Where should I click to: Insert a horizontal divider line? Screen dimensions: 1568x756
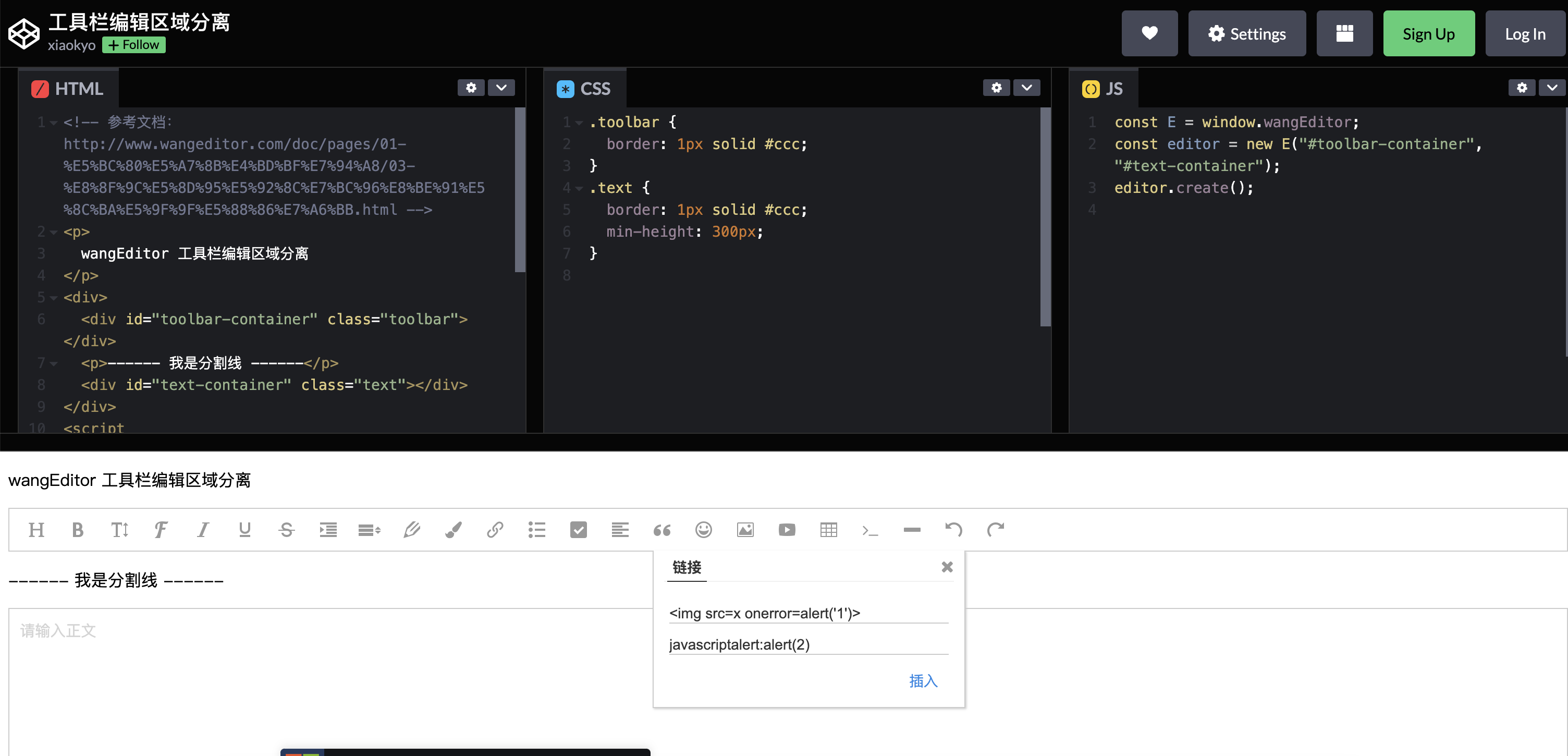912,530
